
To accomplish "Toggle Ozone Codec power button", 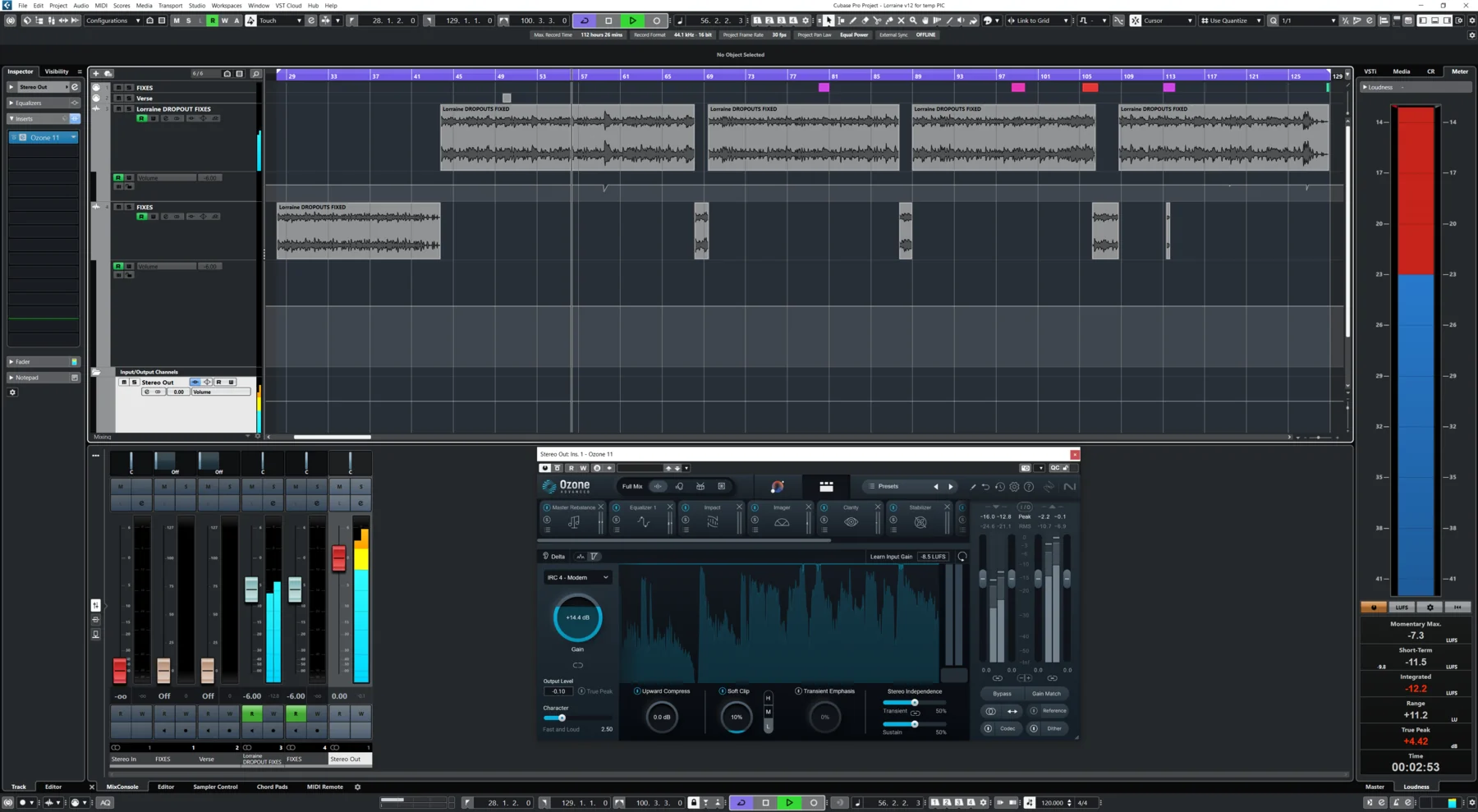I will 988,728.
